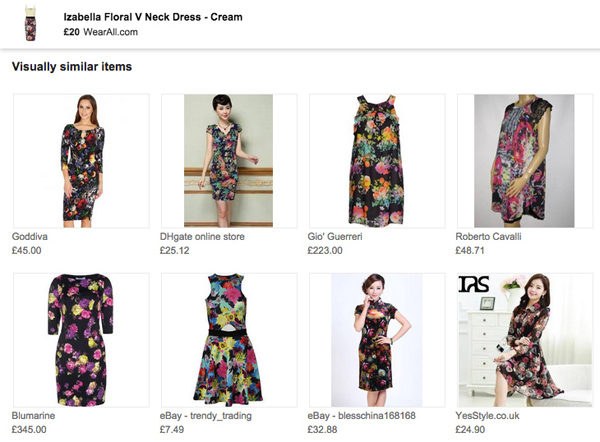The image size is (600, 442).
Task: Open the eBay blesschina168168 dress image
Action: (x=377, y=339)
